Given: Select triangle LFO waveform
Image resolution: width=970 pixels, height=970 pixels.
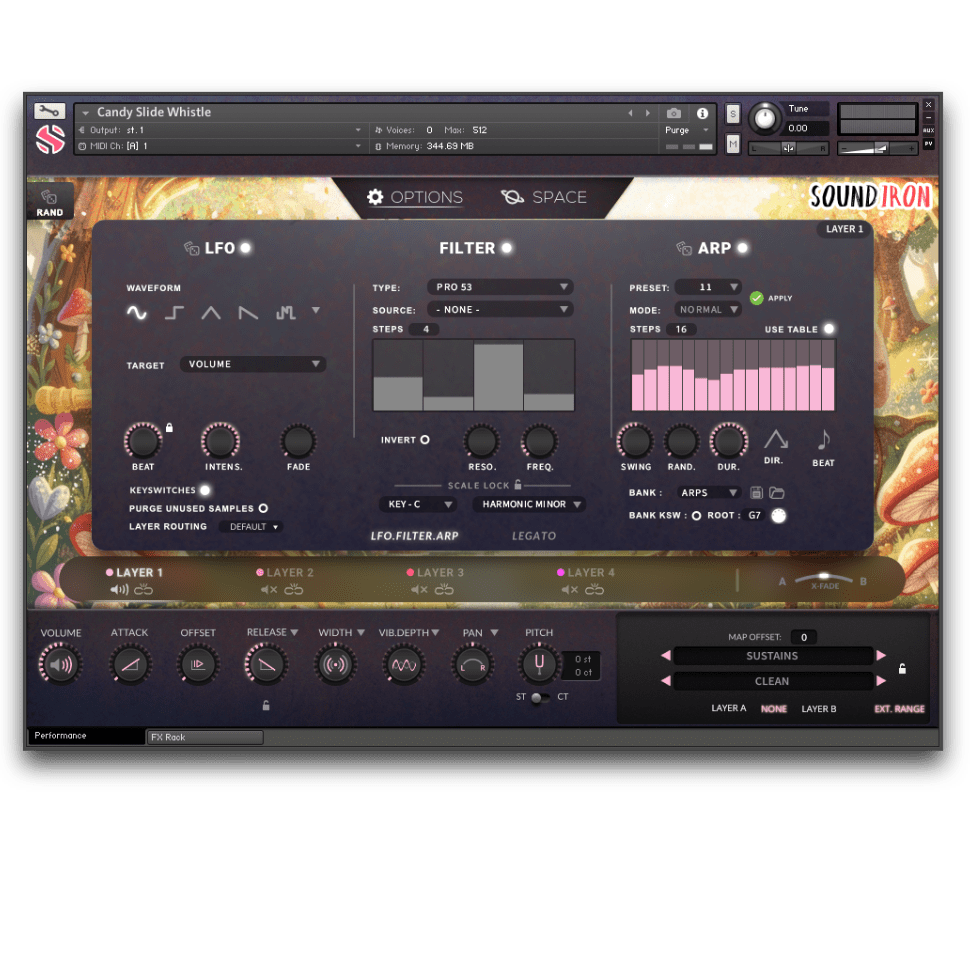Looking at the screenshot, I should point(211,313).
